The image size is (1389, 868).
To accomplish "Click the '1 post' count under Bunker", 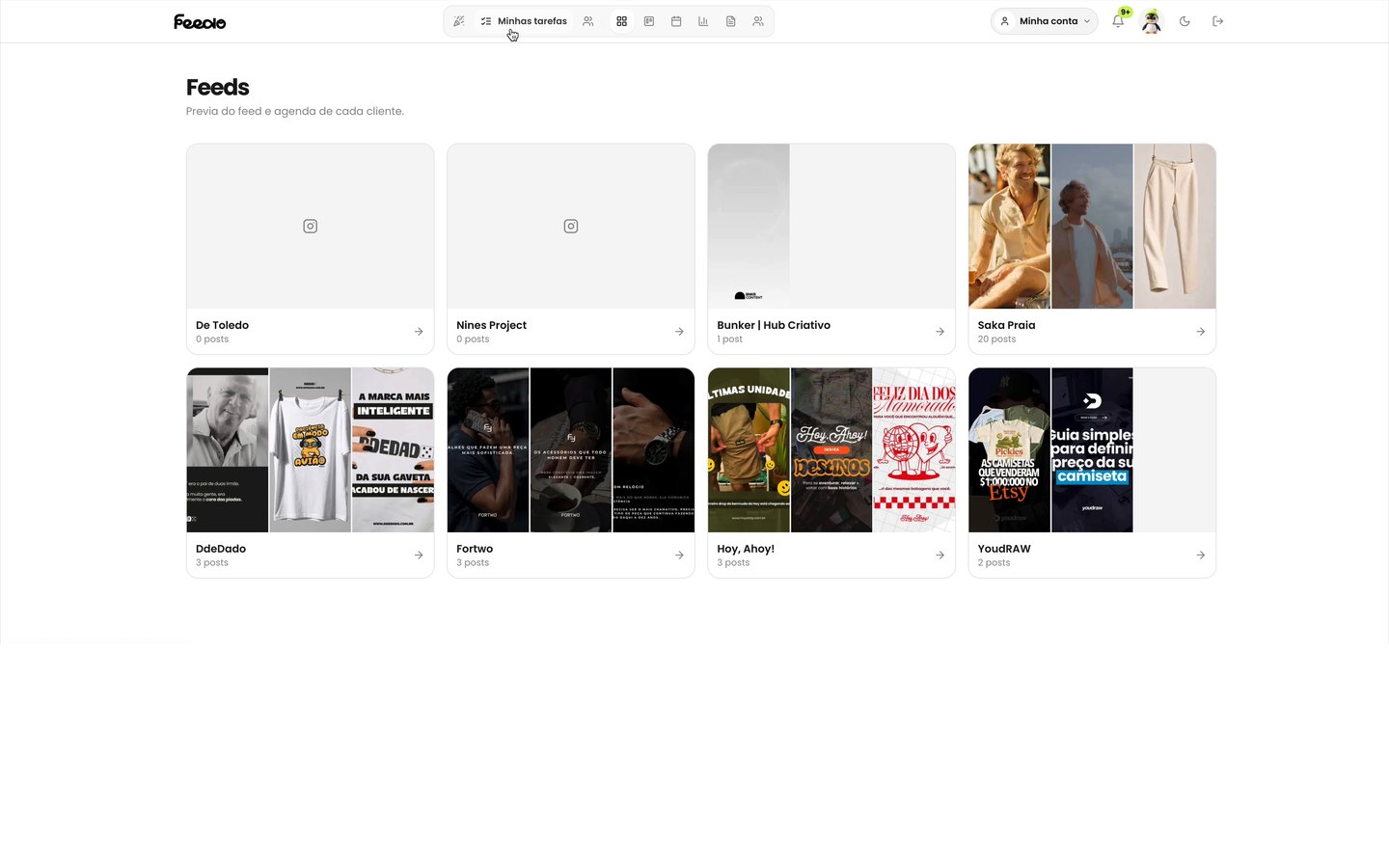I will click(729, 339).
